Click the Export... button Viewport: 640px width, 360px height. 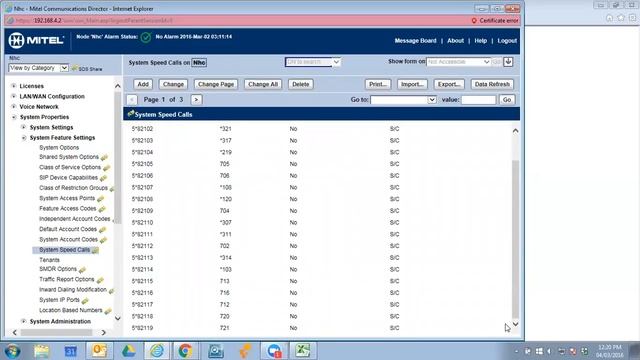click(x=449, y=84)
